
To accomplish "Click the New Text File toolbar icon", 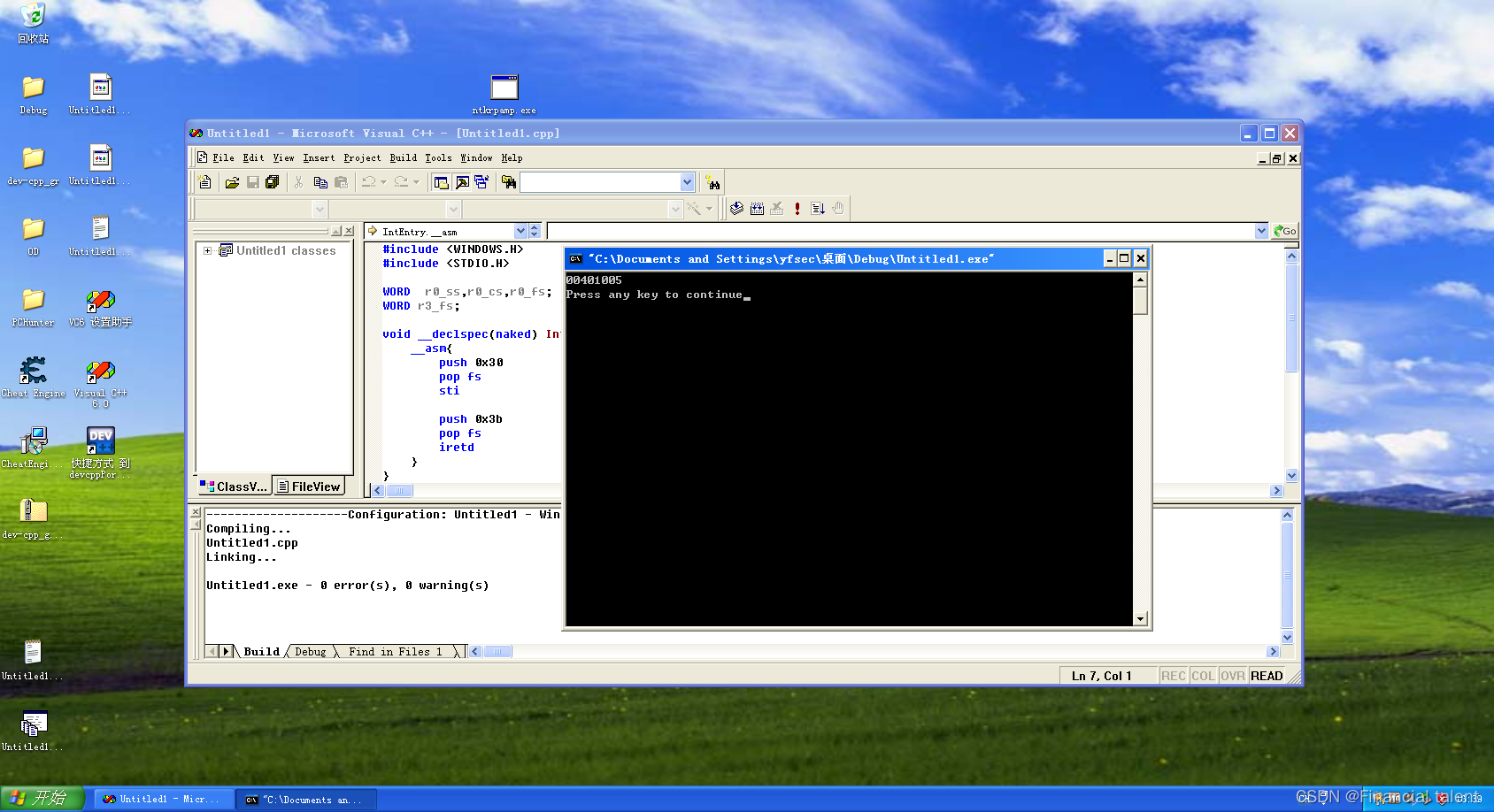I will (x=205, y=182).
